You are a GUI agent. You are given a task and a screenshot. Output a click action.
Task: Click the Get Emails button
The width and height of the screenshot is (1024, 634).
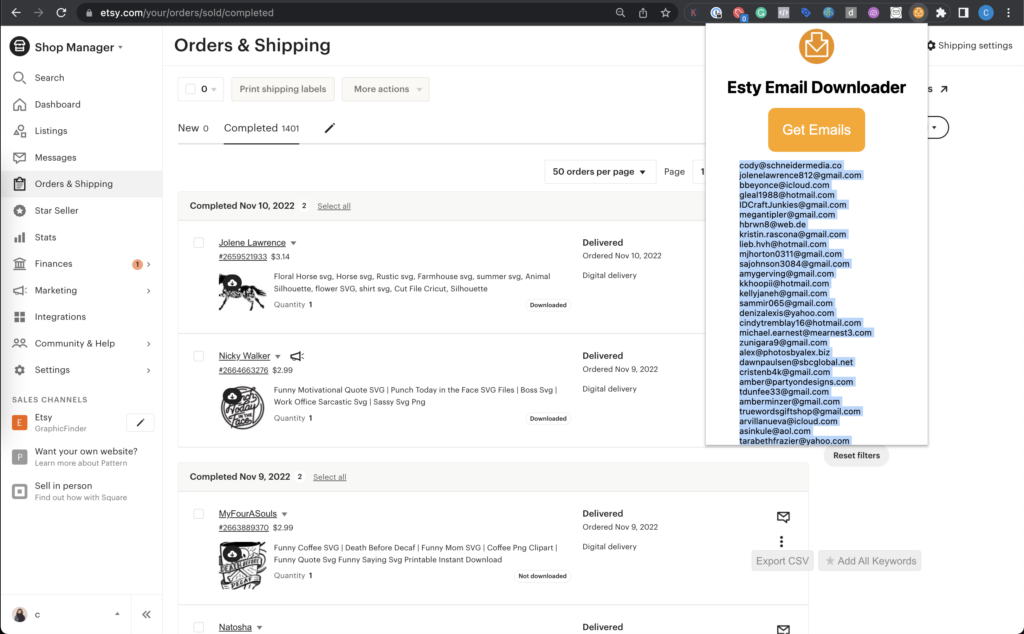click(x=816, y=130)
